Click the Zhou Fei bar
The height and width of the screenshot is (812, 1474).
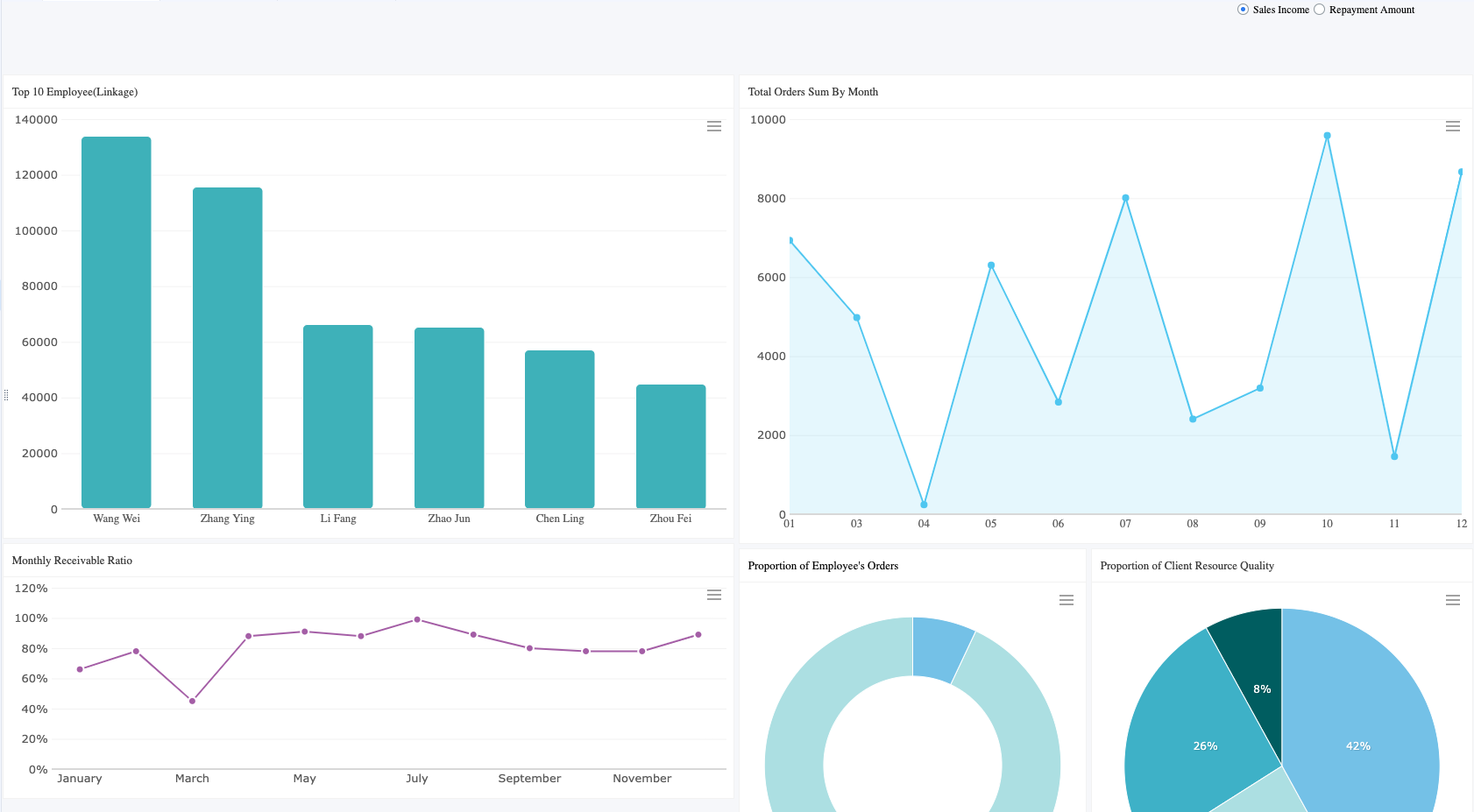[671, 446]
